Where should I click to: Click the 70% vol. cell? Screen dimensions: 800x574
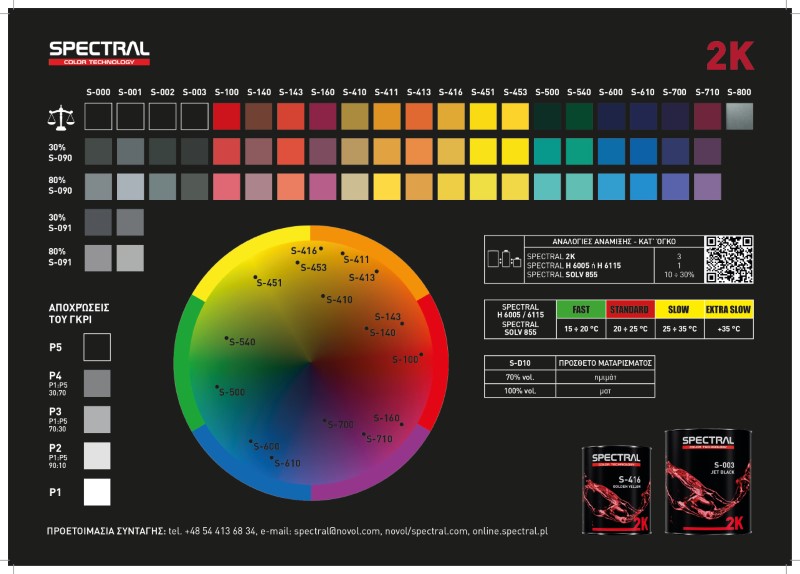520,378
